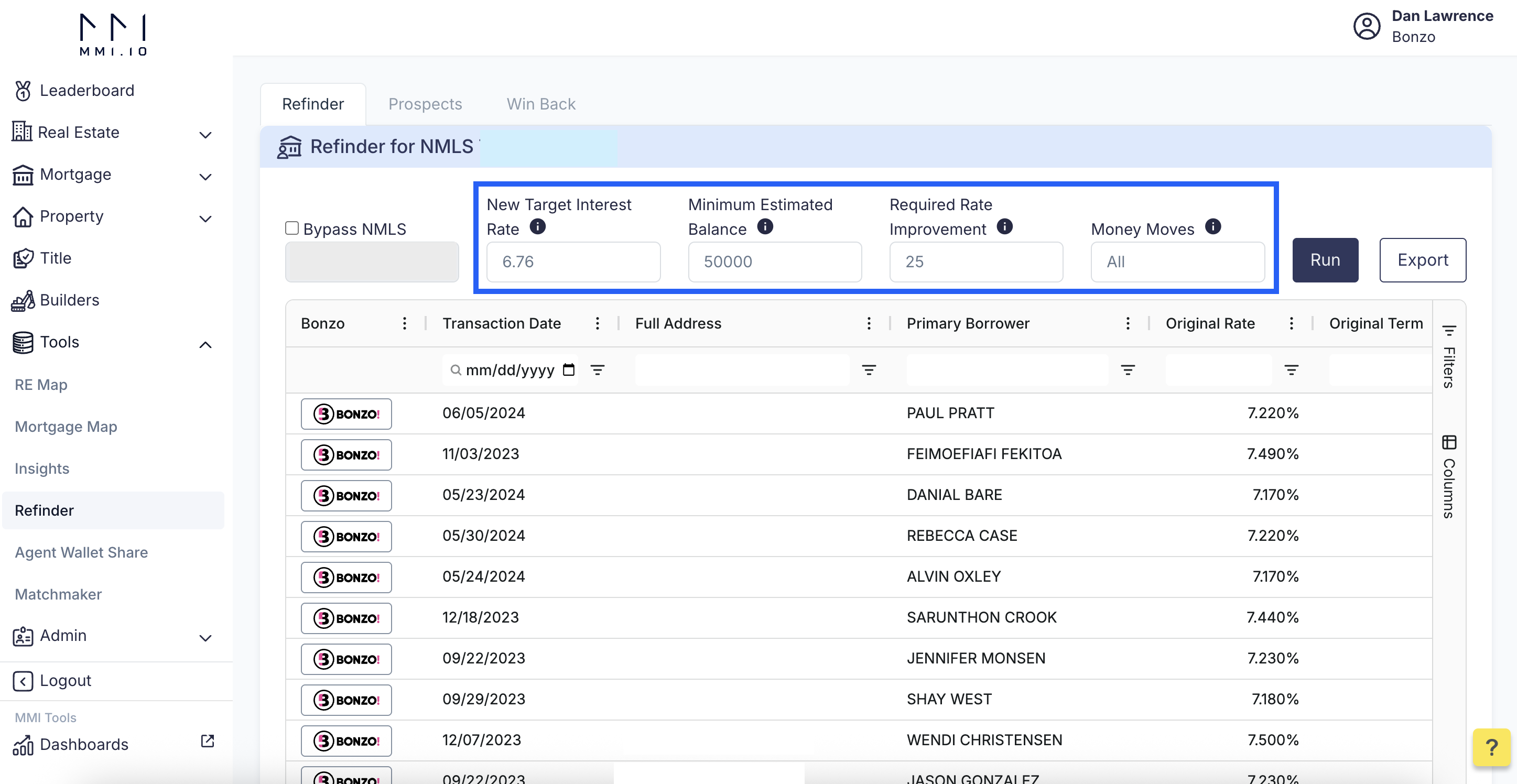Click the Leaderboard sidebar label
The image size is (1517, 784).
[87, 91]
